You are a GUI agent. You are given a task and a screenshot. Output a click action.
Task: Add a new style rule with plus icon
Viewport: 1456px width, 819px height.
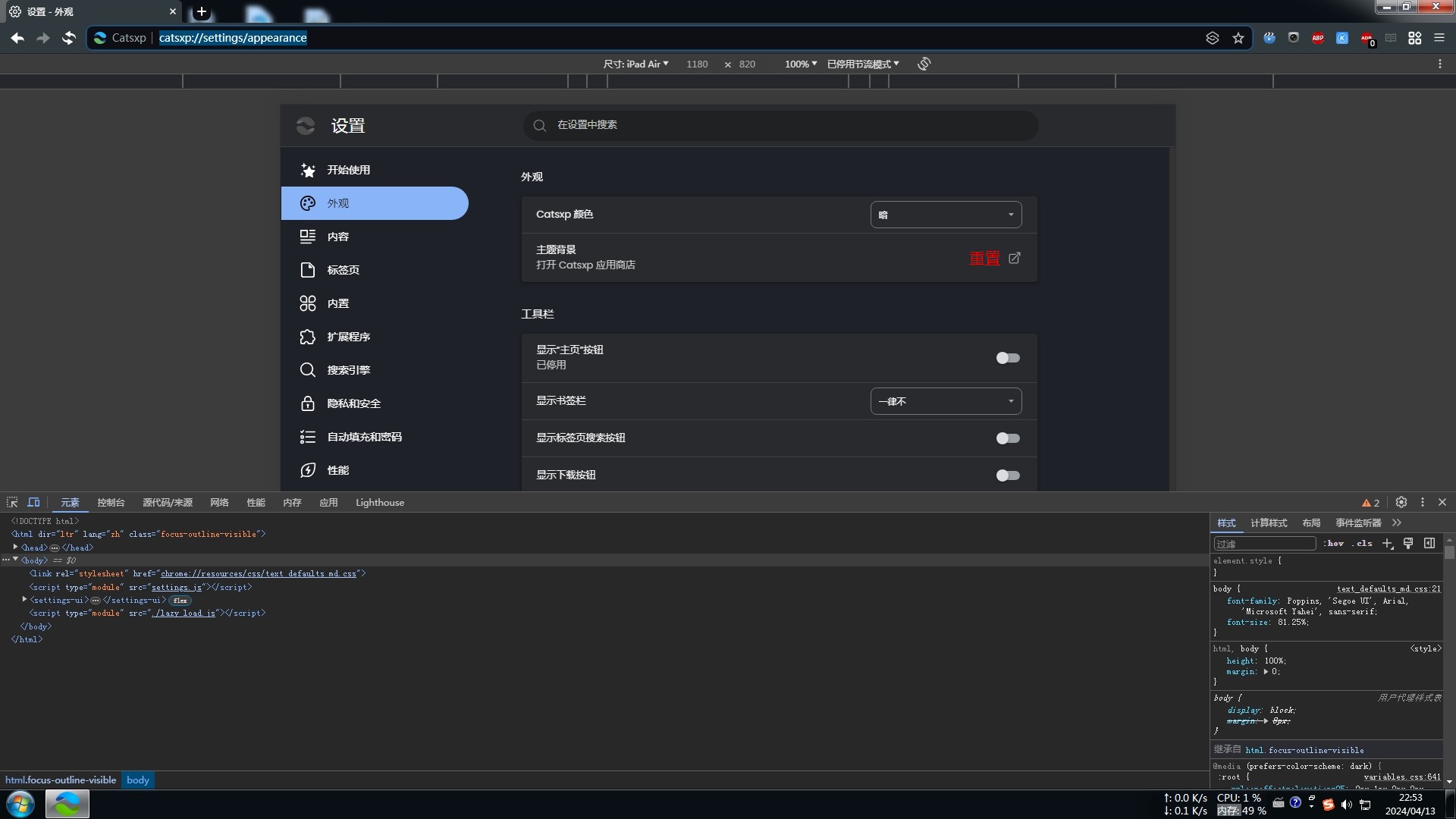click(x=1388, y=543)
